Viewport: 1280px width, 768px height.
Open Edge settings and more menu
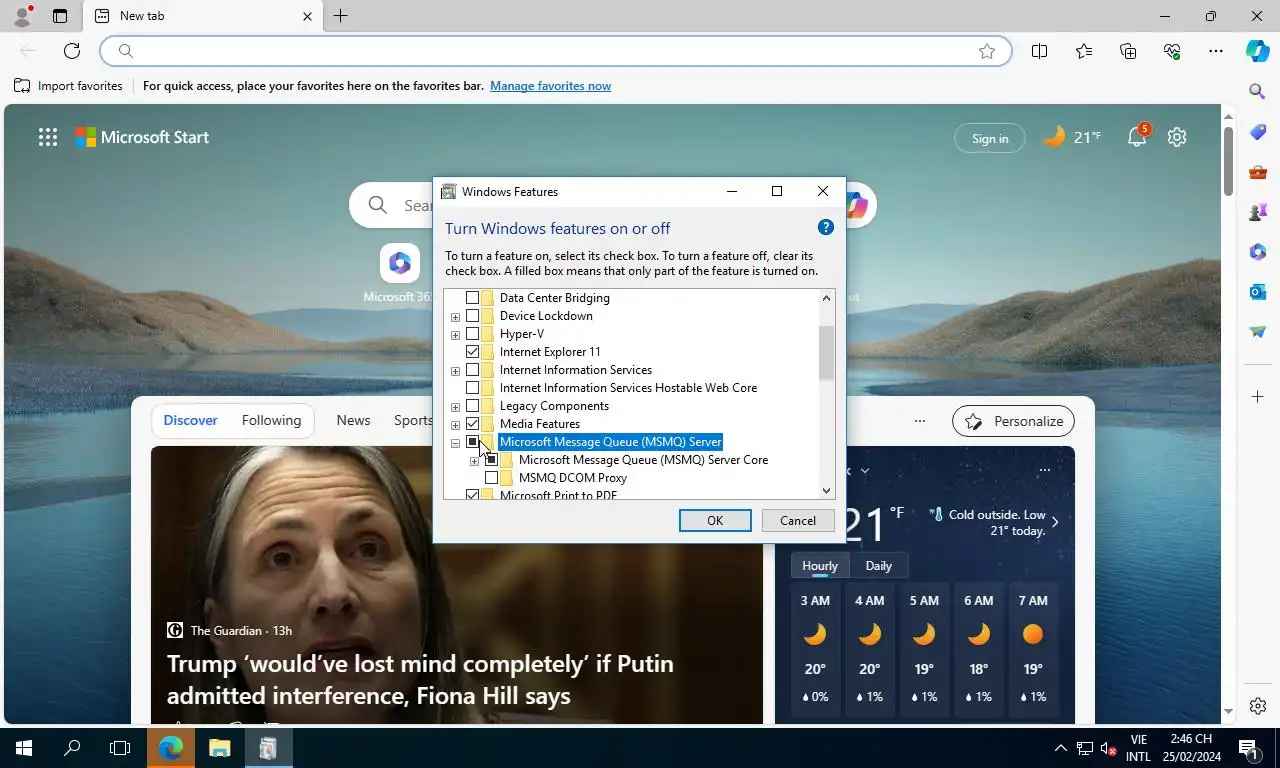click(x=1216, y=51)
